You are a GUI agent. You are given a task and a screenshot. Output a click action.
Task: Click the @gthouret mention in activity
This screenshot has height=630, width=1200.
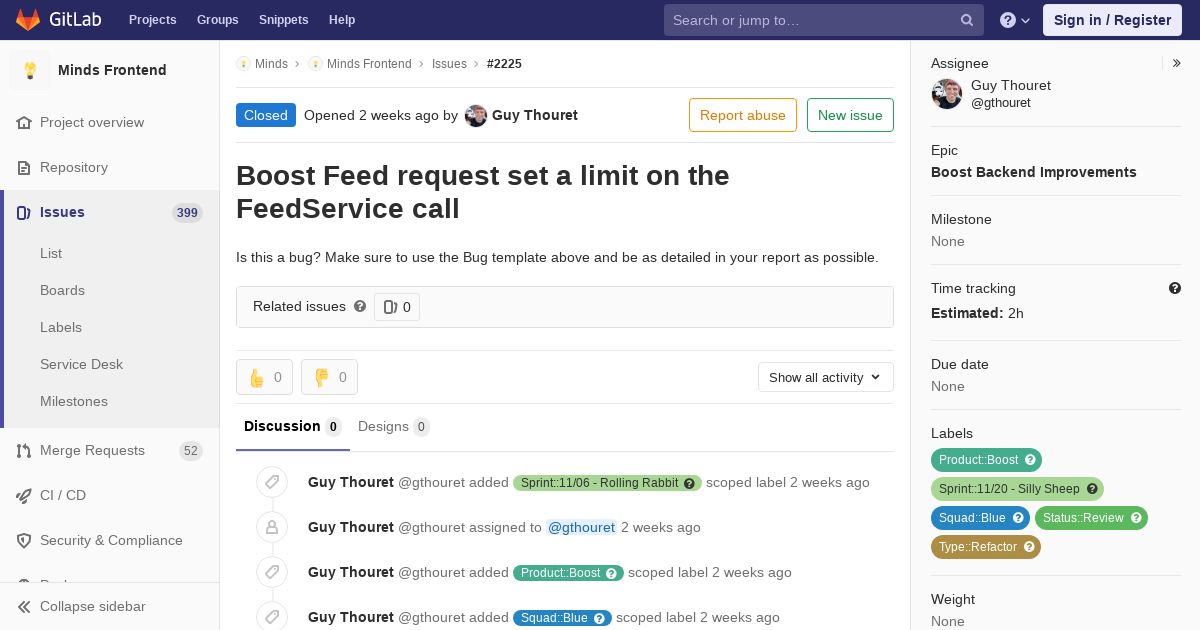(581, 527)
